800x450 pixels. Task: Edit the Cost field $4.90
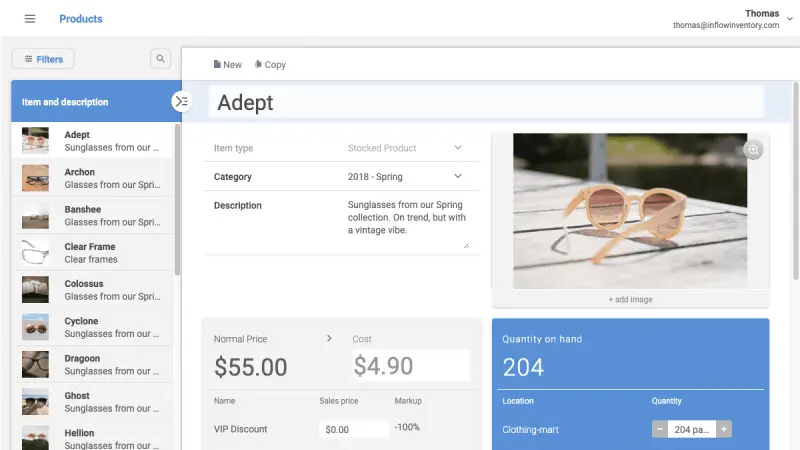point(410,365)
